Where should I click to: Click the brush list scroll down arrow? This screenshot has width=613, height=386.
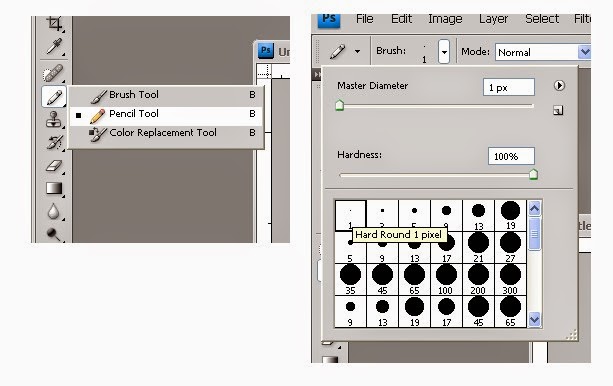(x=534, y=320)
